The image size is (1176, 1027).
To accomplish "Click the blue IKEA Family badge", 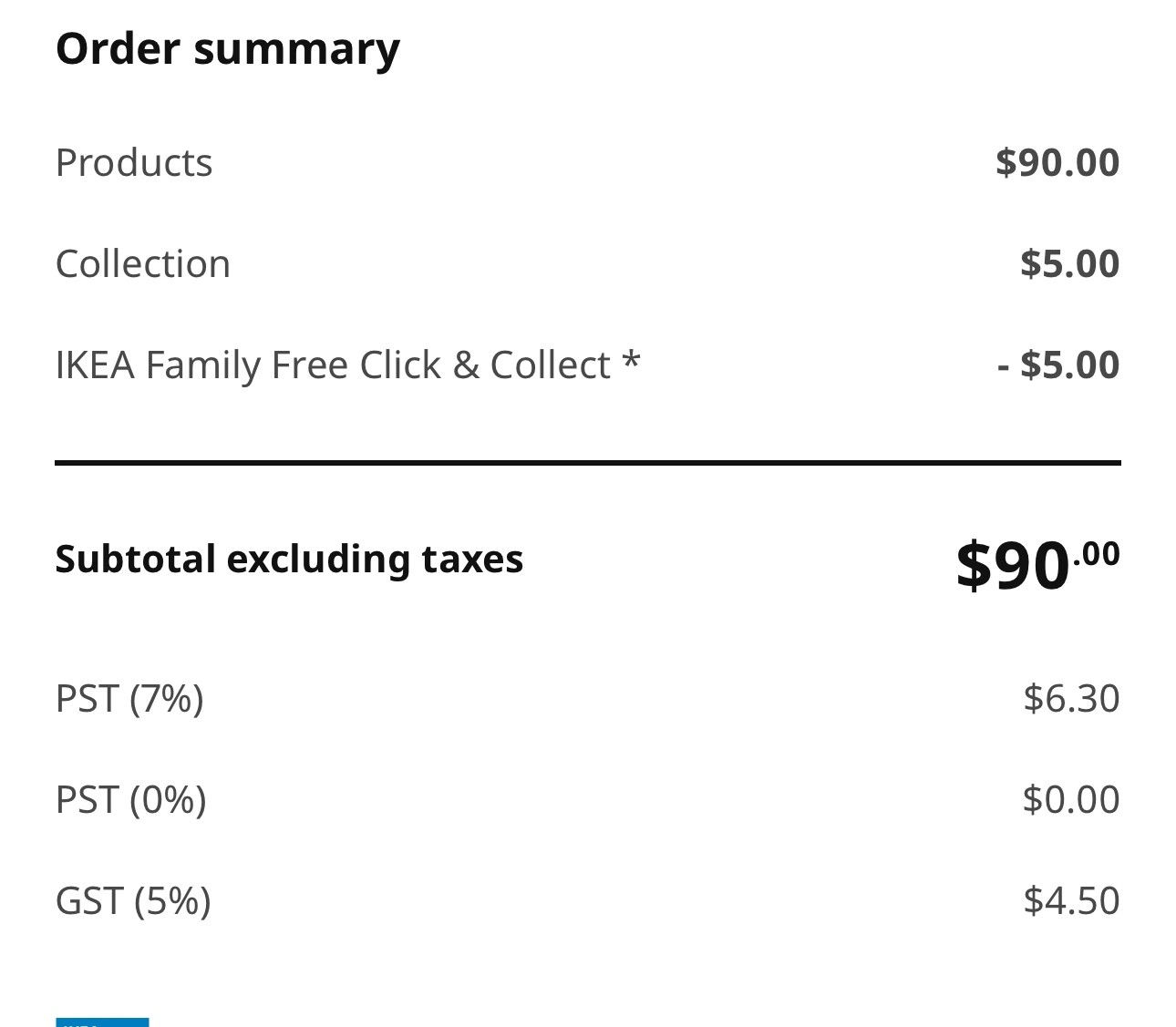I will 102,1022.
